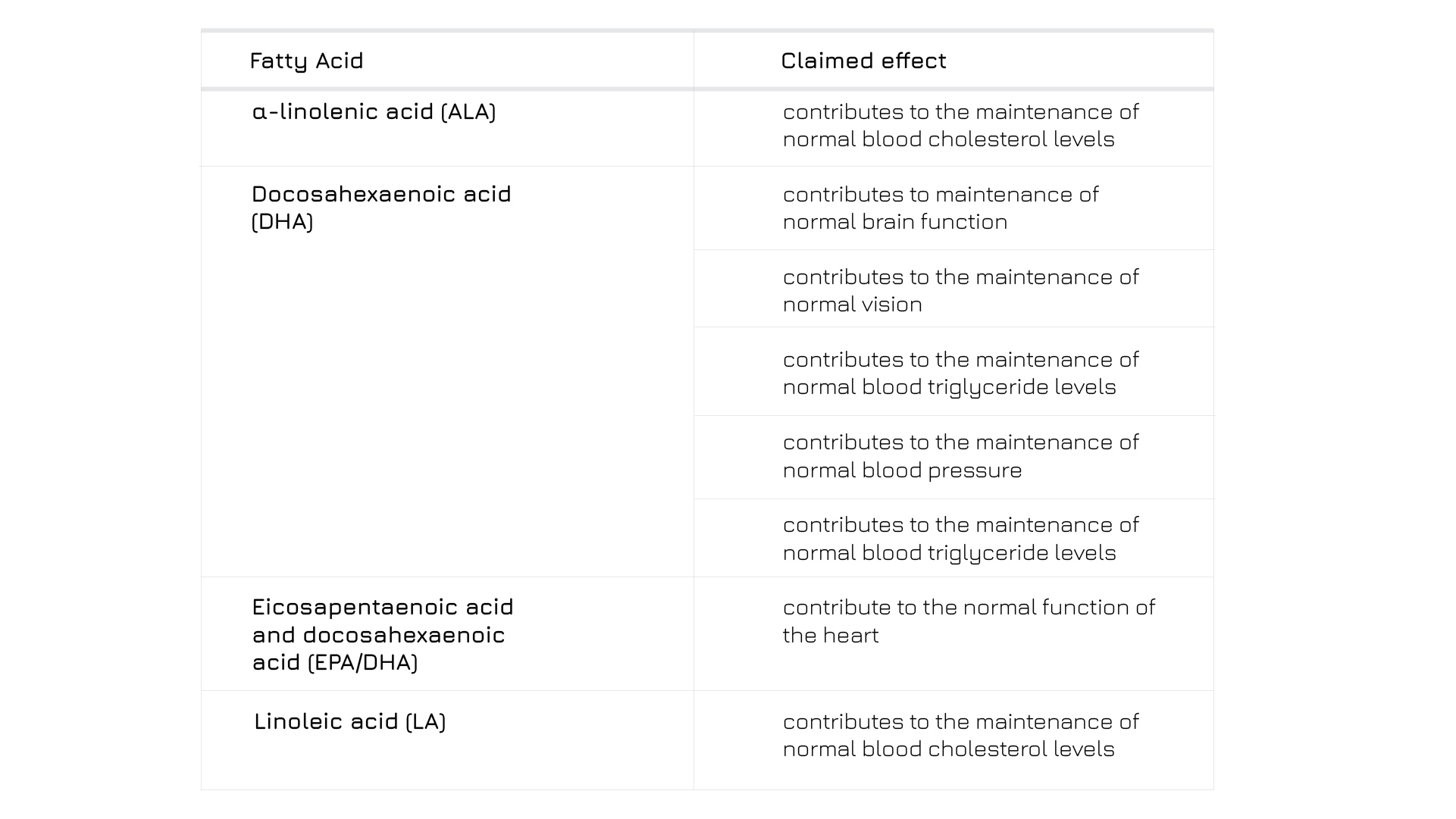Image resolution: width=1456 pixels, height=819 pixels.
Task: Click the standalone "(DHA)" abbreviation line
Action: click(x=282, y=222)
